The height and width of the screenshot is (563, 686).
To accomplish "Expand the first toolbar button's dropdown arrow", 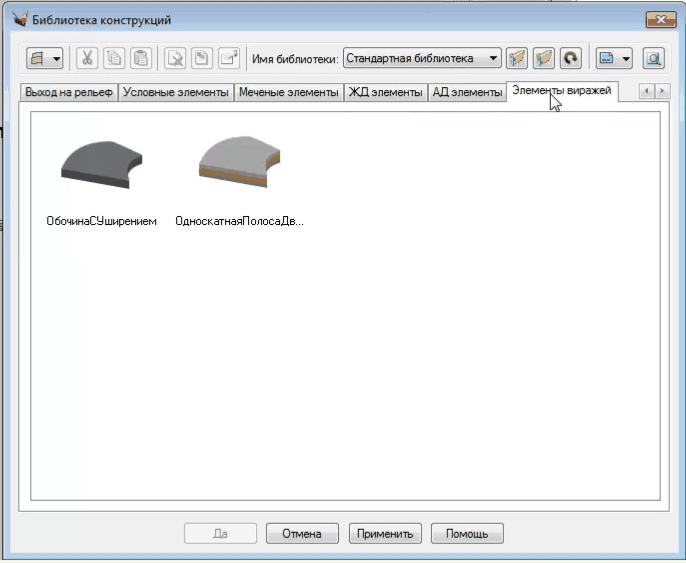I will (56, 59).
